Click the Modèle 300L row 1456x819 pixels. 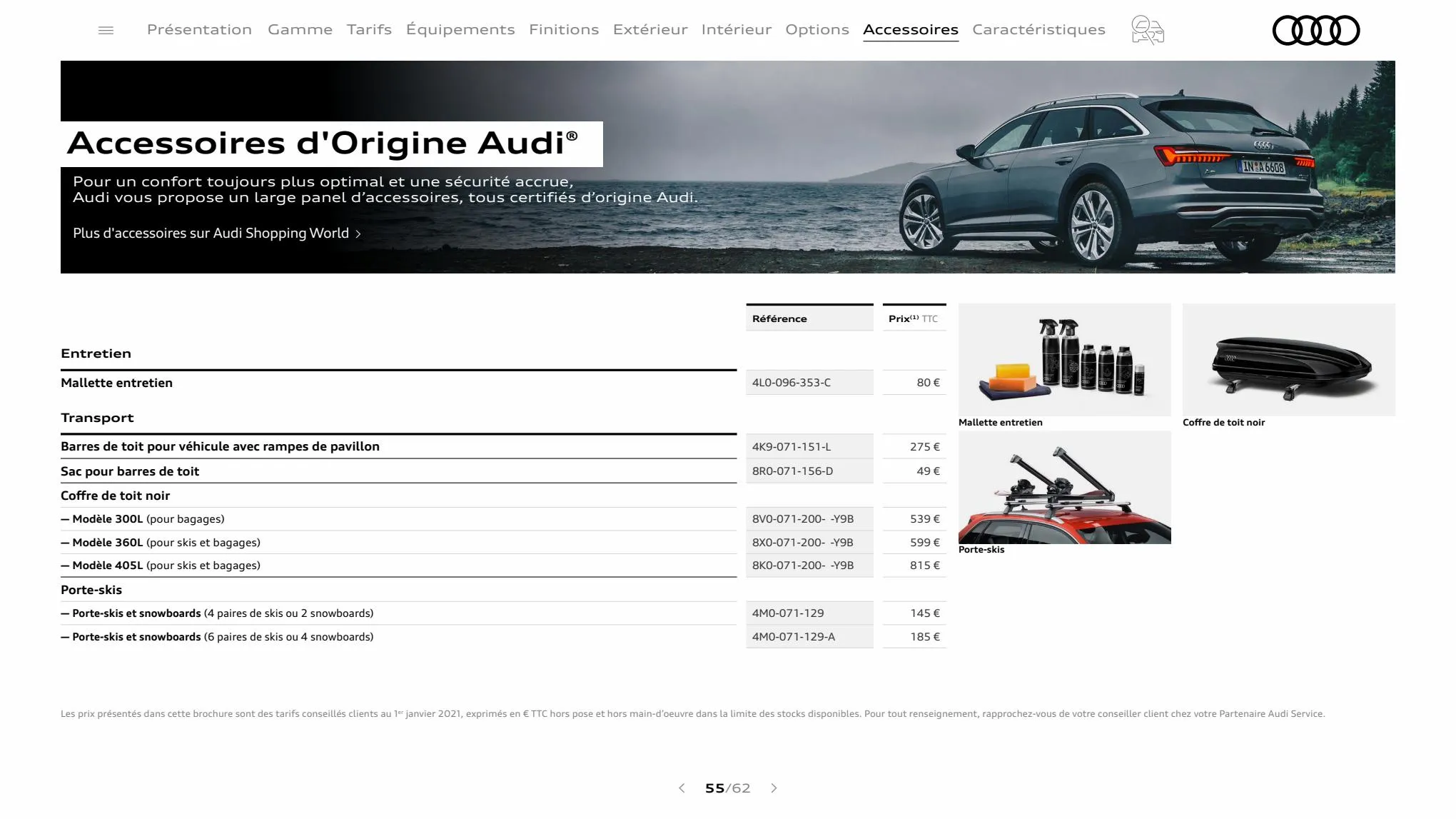(398, 519)
